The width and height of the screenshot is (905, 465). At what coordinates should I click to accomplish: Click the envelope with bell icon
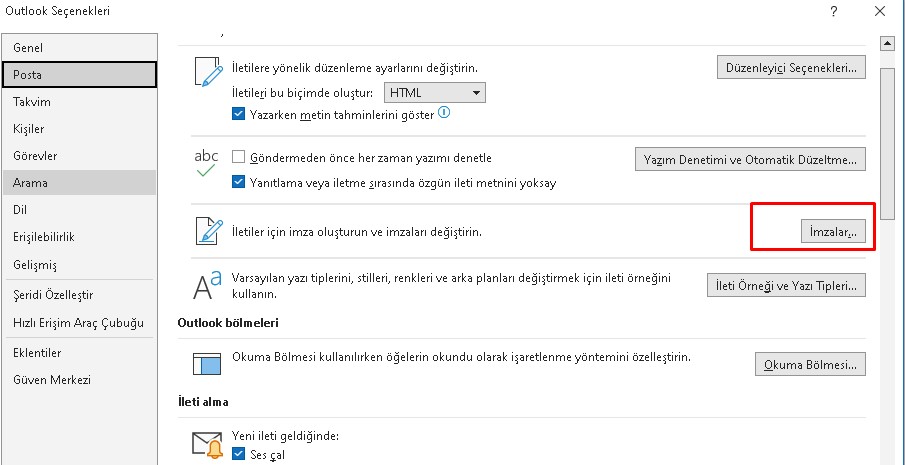pyautogui.click(x=207, y=444)
